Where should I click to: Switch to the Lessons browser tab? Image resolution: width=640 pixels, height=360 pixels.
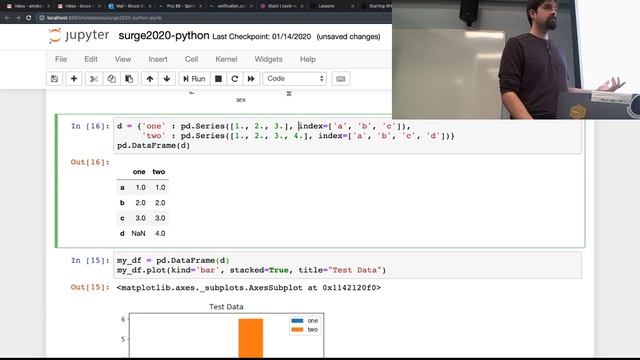pyautogui.click(x=331, y=6)
